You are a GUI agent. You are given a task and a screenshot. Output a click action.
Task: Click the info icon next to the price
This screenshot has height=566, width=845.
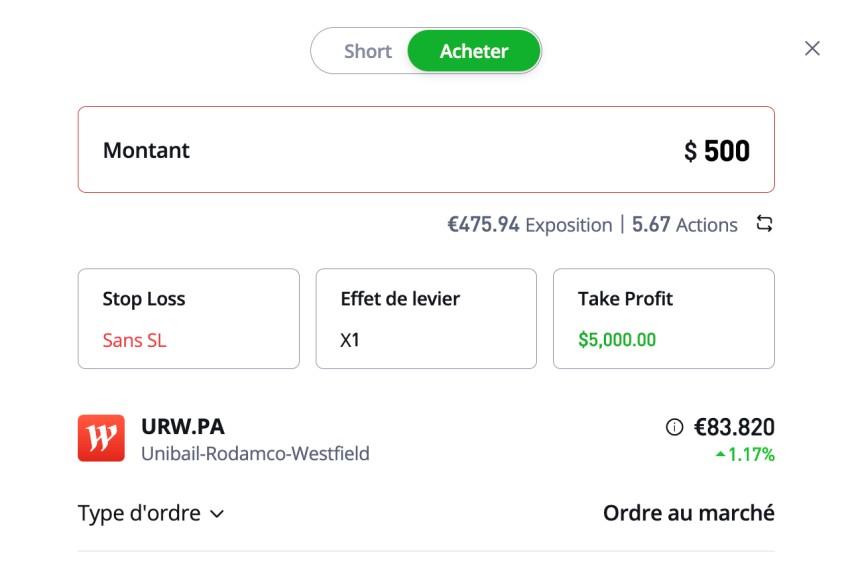pyautogui.click(x=674, y=428)
